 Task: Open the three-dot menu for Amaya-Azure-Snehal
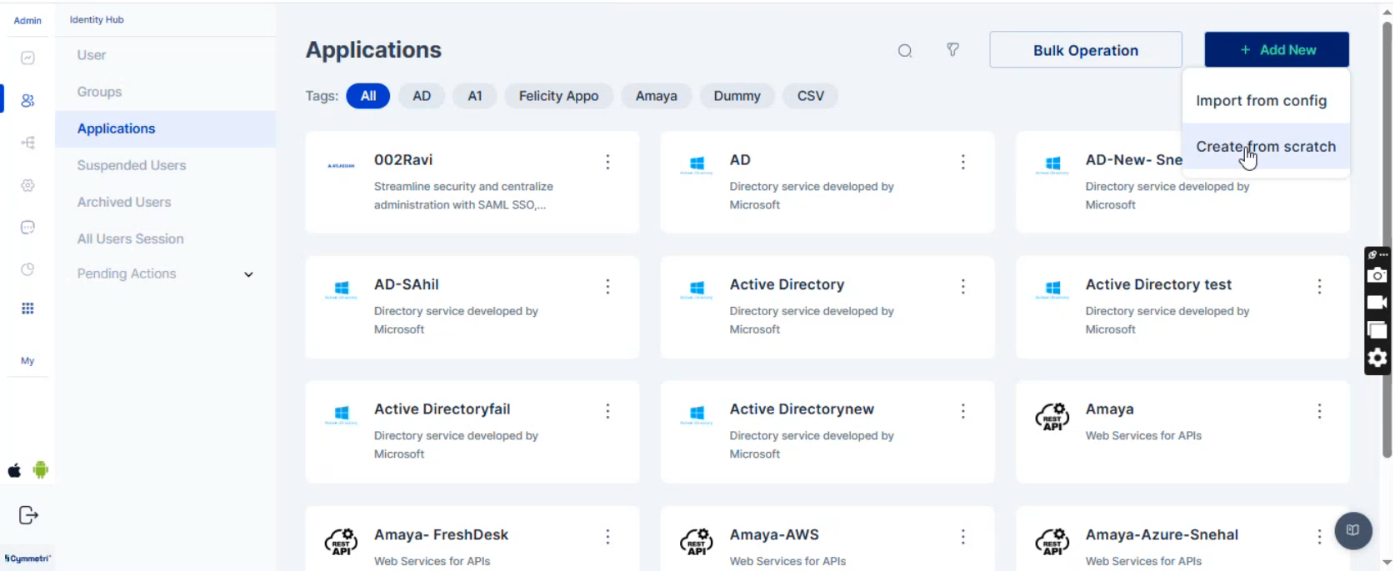click(x=1320, y=537)
